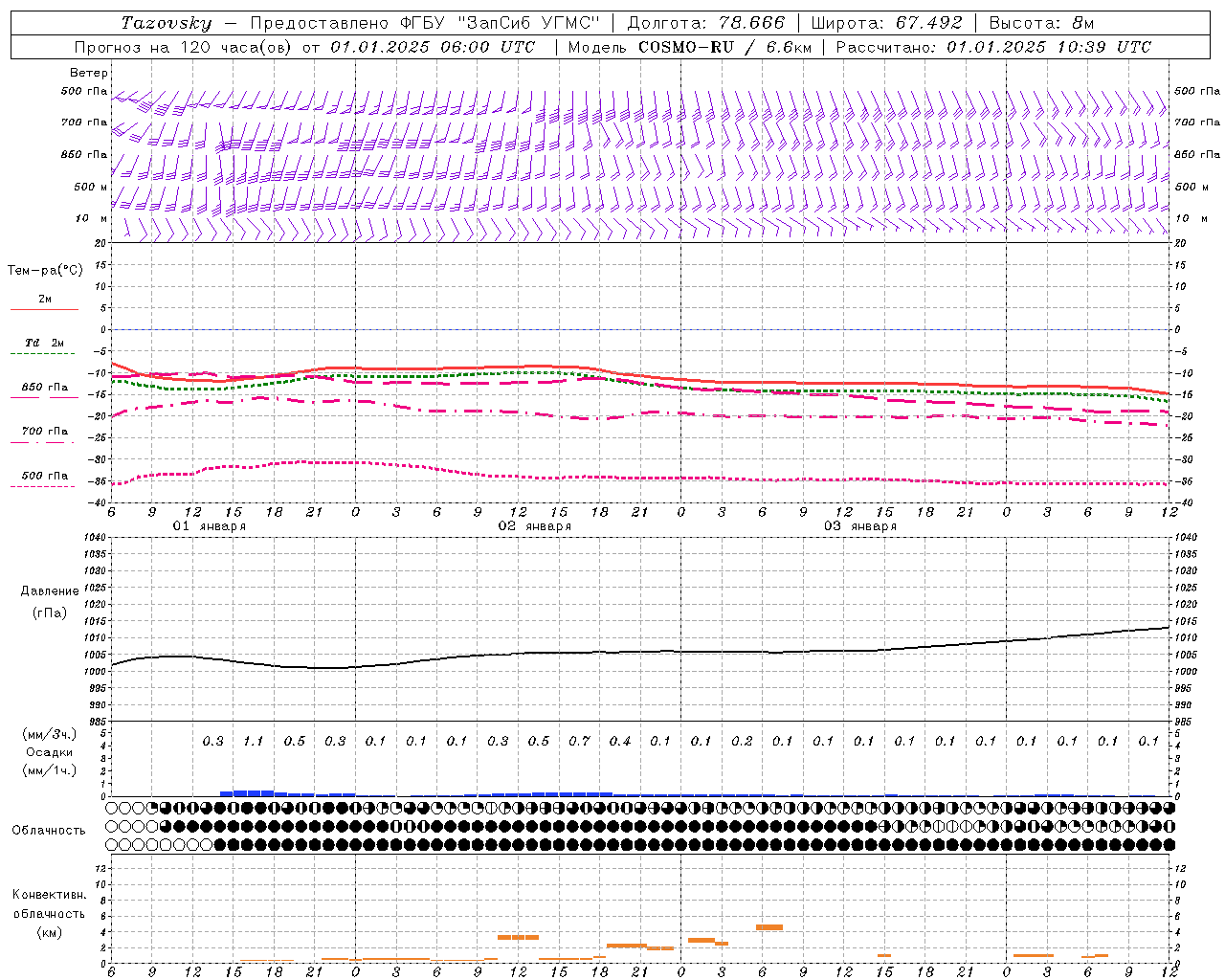Screen dimensions: 1225x980
Task: Click the 'Осадки' precipitation label
Action: click(x=49, y=752)
